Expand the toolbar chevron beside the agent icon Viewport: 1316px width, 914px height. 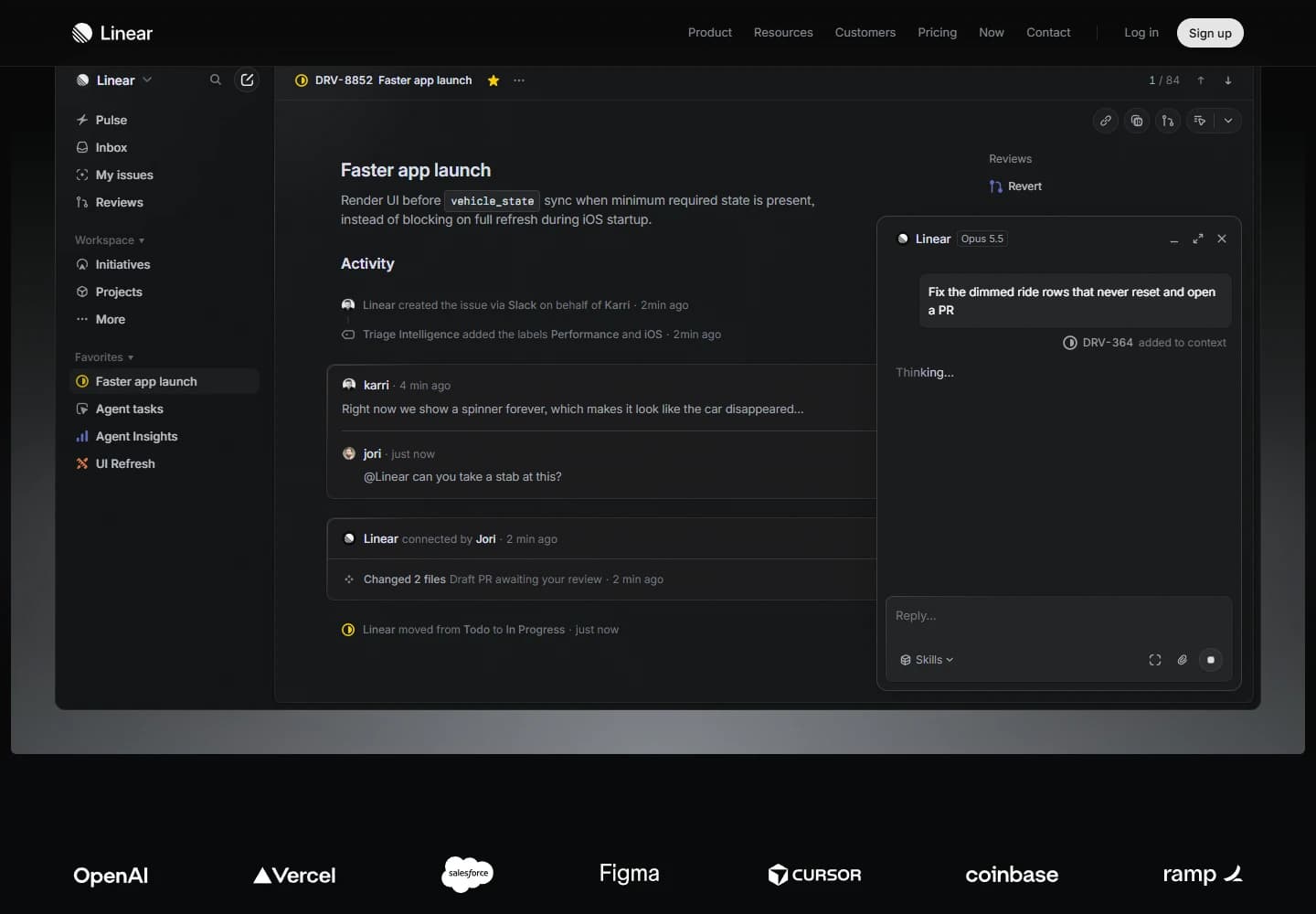(1228, 121)
